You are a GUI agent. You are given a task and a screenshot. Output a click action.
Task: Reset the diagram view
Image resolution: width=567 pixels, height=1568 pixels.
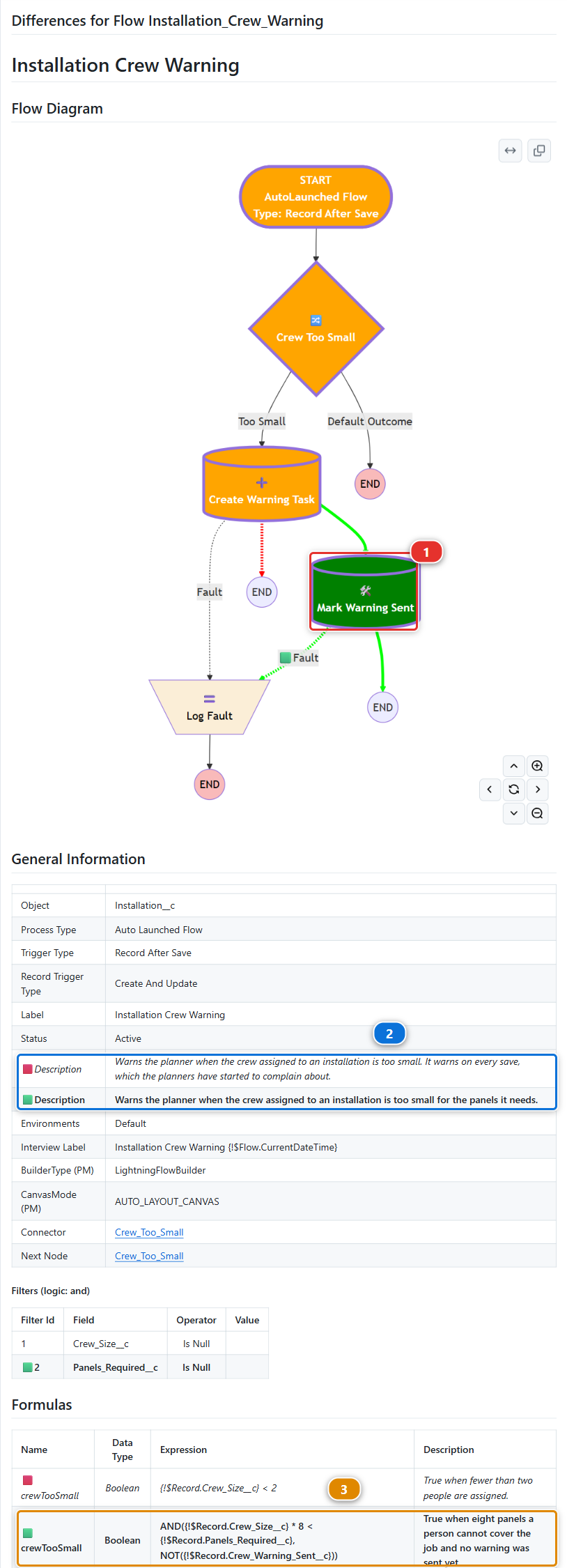click(513, 790)
